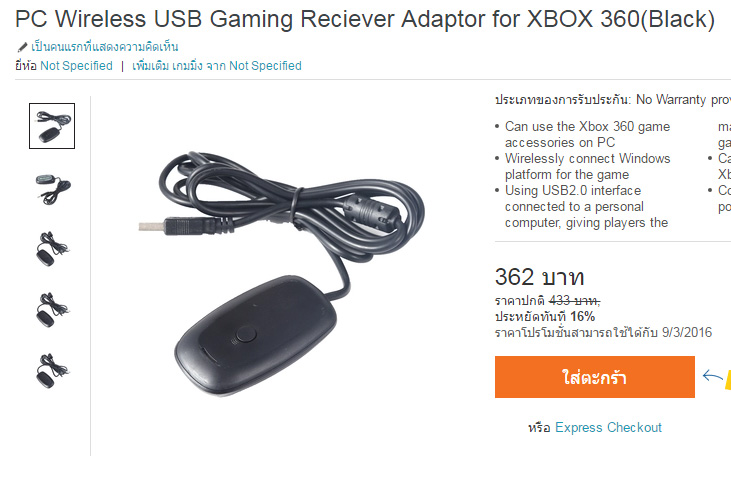This screenshot has width=731, height=485.
Task: Click the struck-through 433 บาท regular price
Action: tap(574, 301)
